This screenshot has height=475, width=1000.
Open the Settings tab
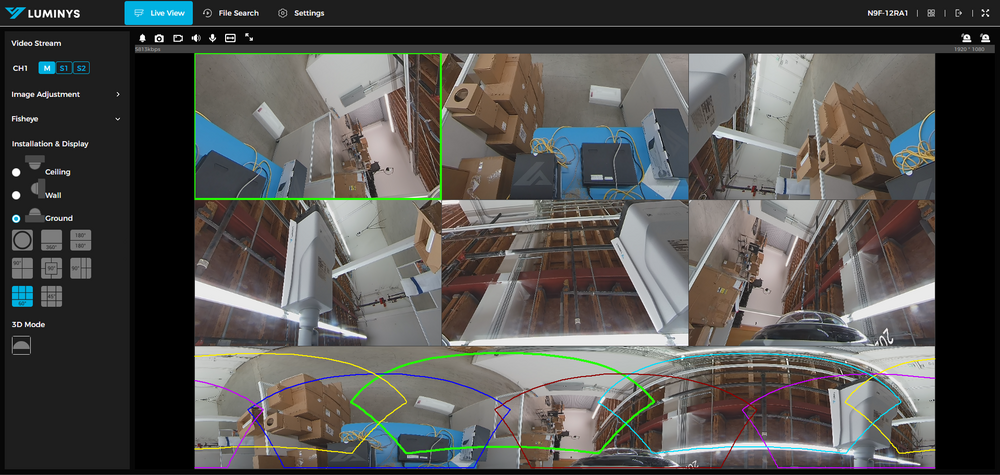(301, 13)
